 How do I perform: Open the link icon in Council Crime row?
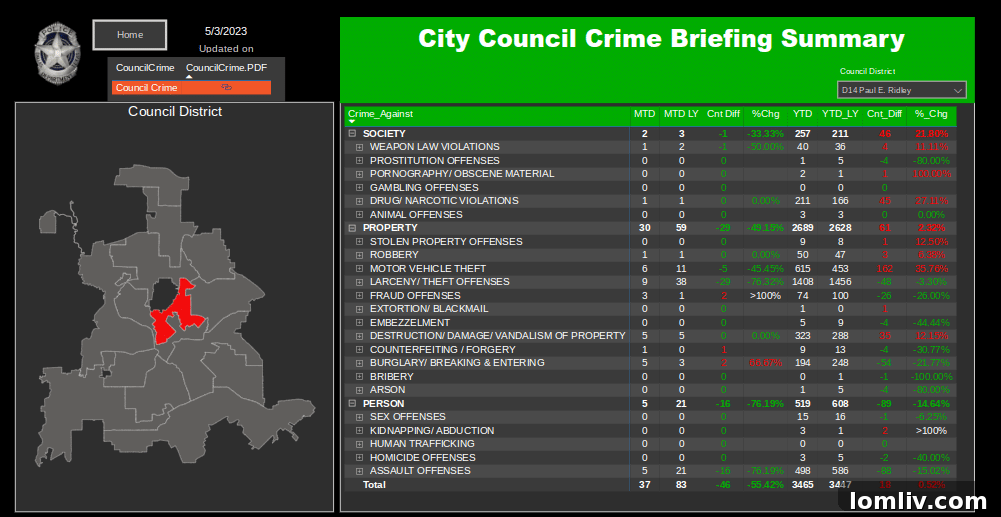pos(226,88)
